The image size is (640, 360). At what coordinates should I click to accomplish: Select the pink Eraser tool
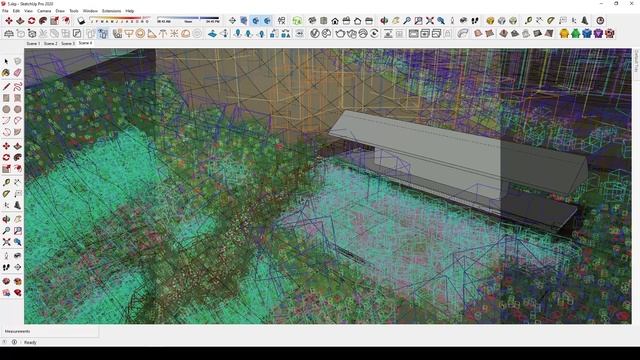17,73
